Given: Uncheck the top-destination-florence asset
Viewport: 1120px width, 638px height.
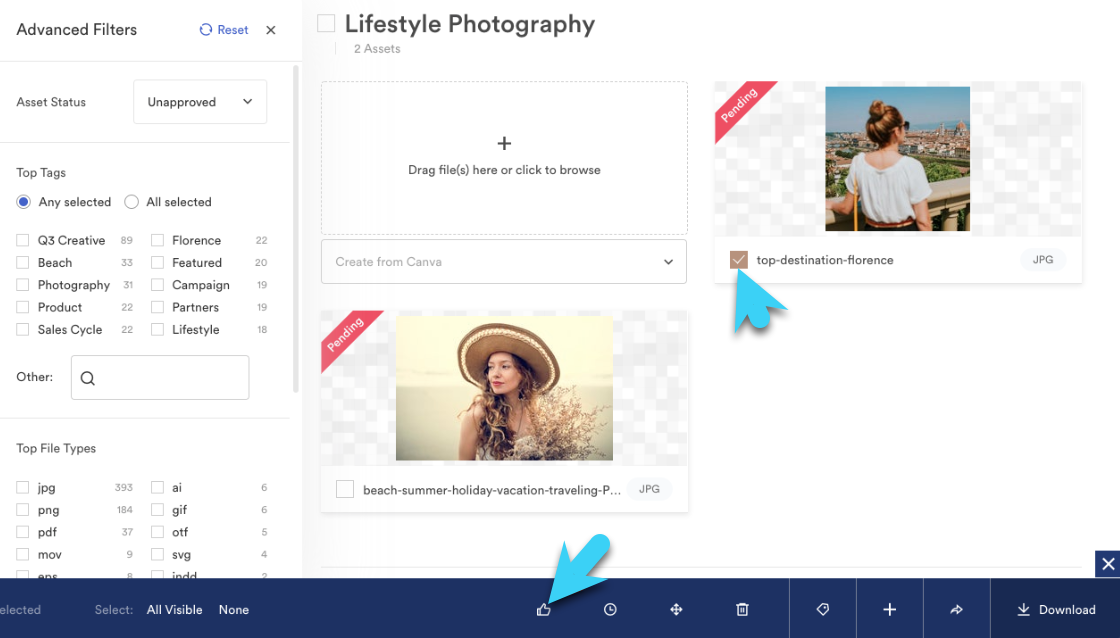Looking at the screenshot, I should click(738, 259).
